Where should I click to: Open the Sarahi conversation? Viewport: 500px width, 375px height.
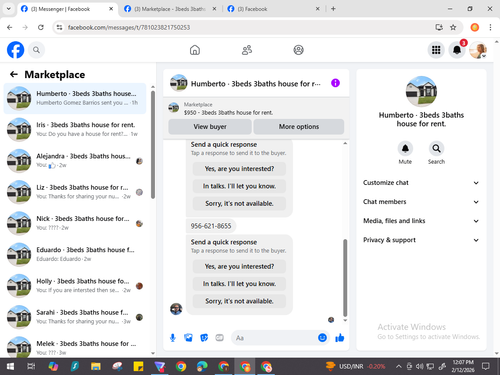[x=75, y=317]
